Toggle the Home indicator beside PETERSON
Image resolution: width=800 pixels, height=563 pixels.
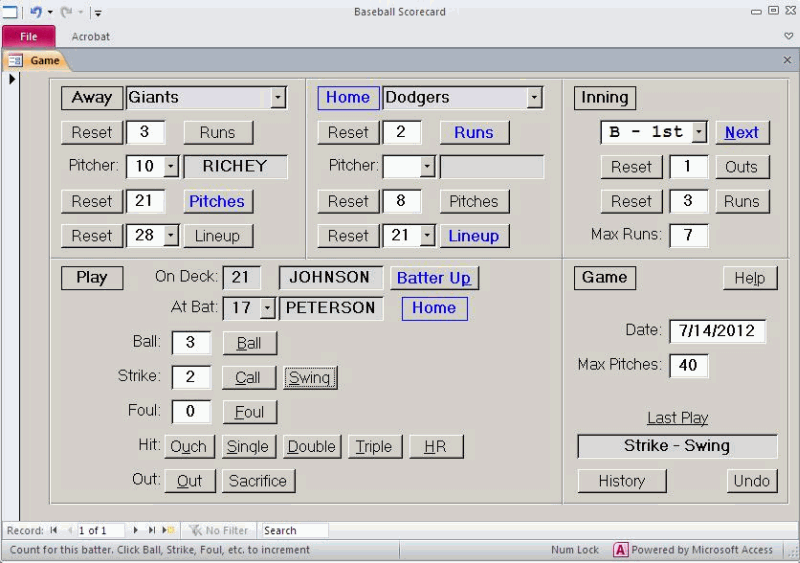434,308
